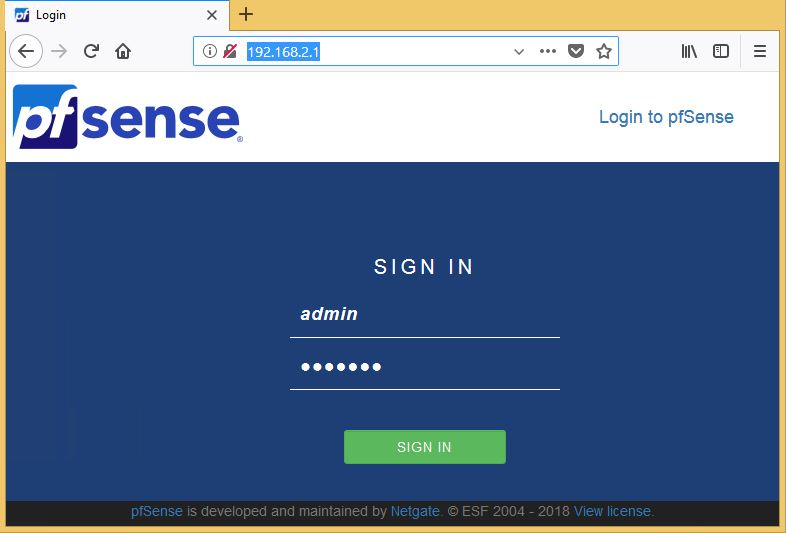The width and height of the screenshot is (786, 533).
Task: Reload the current page
Action: [x=91, y=51]
